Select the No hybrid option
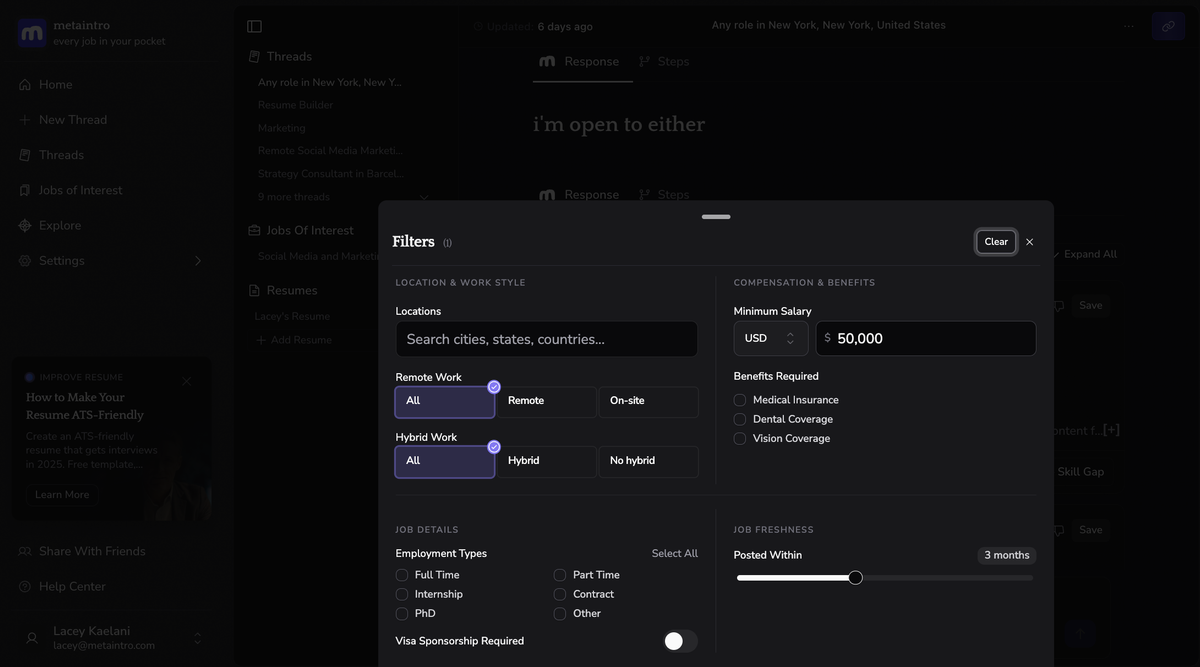 pyautogui.click(x=648, y=461)
